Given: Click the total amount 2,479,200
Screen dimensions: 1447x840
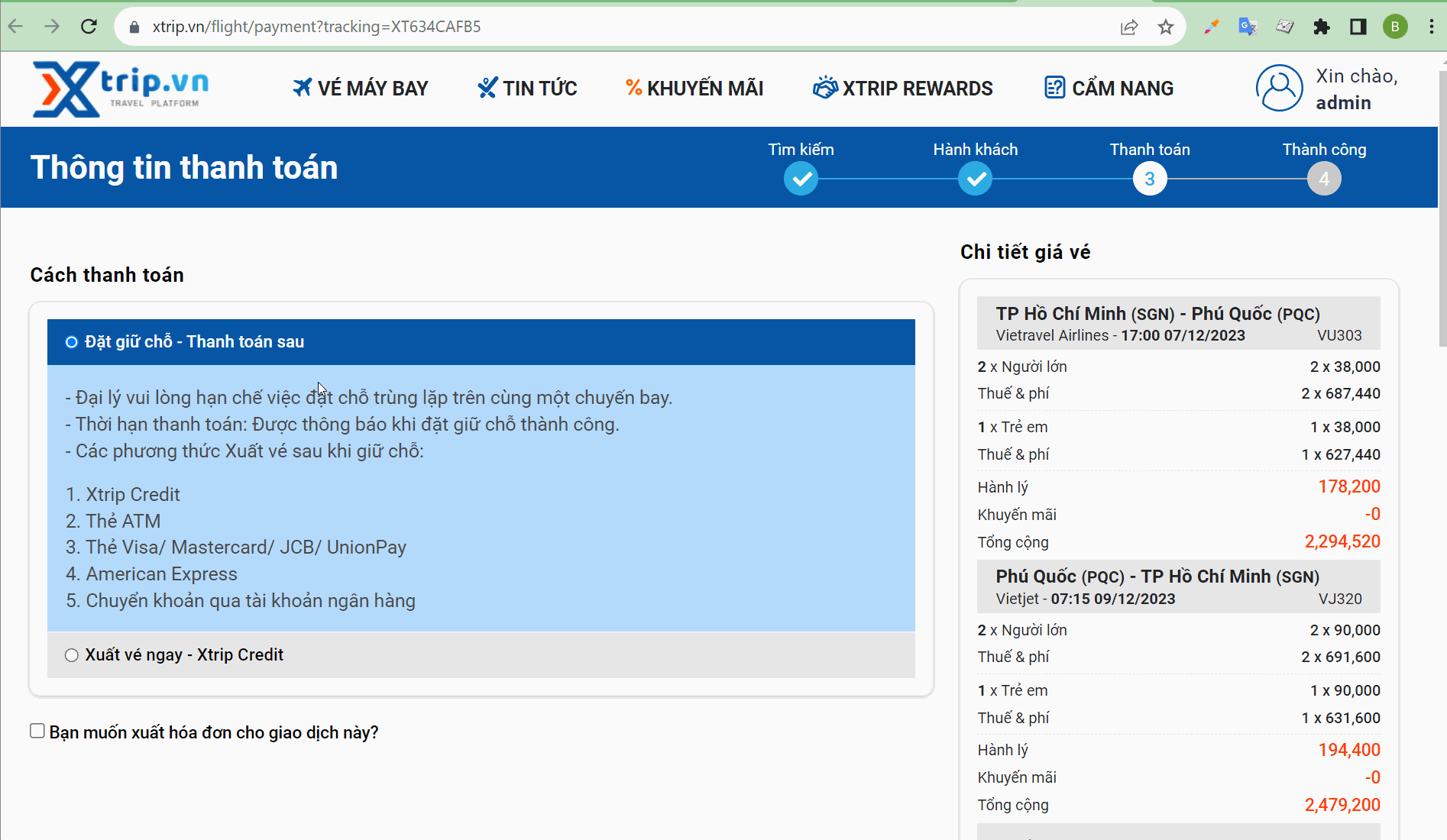Looking at the screenshot, I should tap(1342, 805).
